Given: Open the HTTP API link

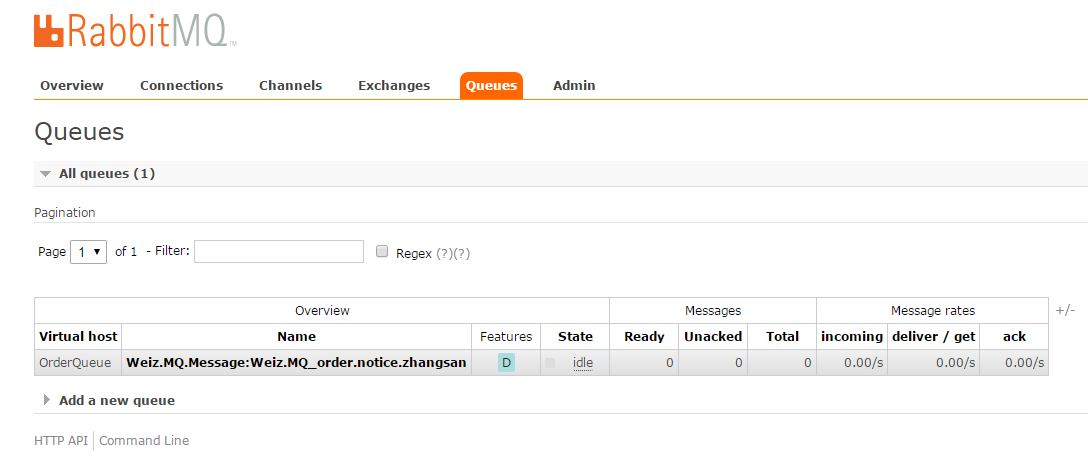Looking at the screenshot, I should tap(61, 440).
